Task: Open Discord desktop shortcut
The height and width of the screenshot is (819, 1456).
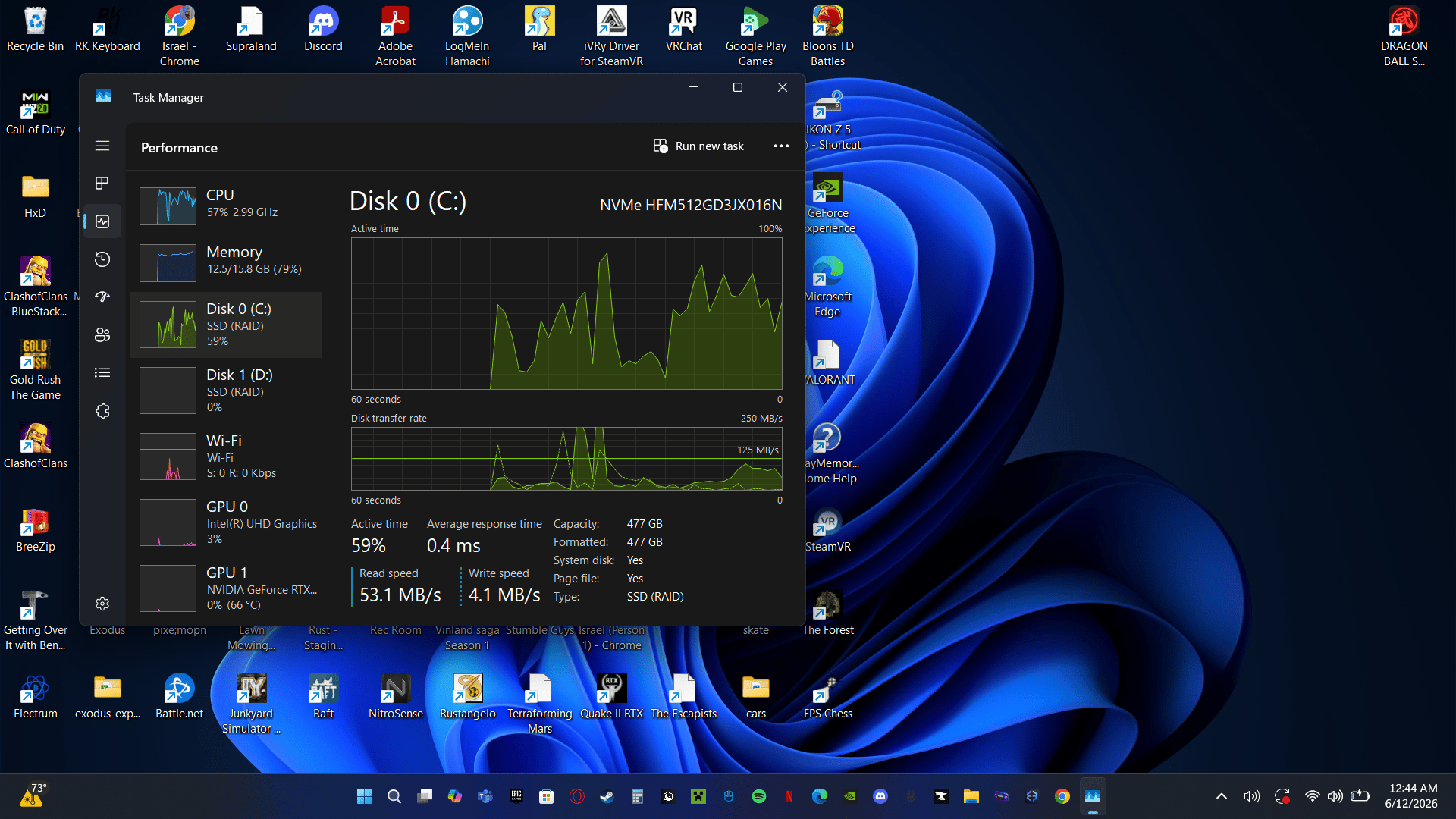Action: [324, 30]
